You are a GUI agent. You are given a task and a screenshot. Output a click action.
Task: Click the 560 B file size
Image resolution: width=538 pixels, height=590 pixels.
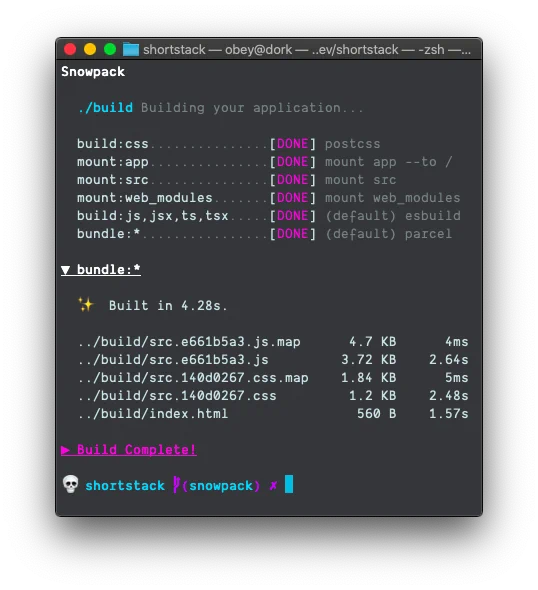pyautogui.click(x=377, y=414)
